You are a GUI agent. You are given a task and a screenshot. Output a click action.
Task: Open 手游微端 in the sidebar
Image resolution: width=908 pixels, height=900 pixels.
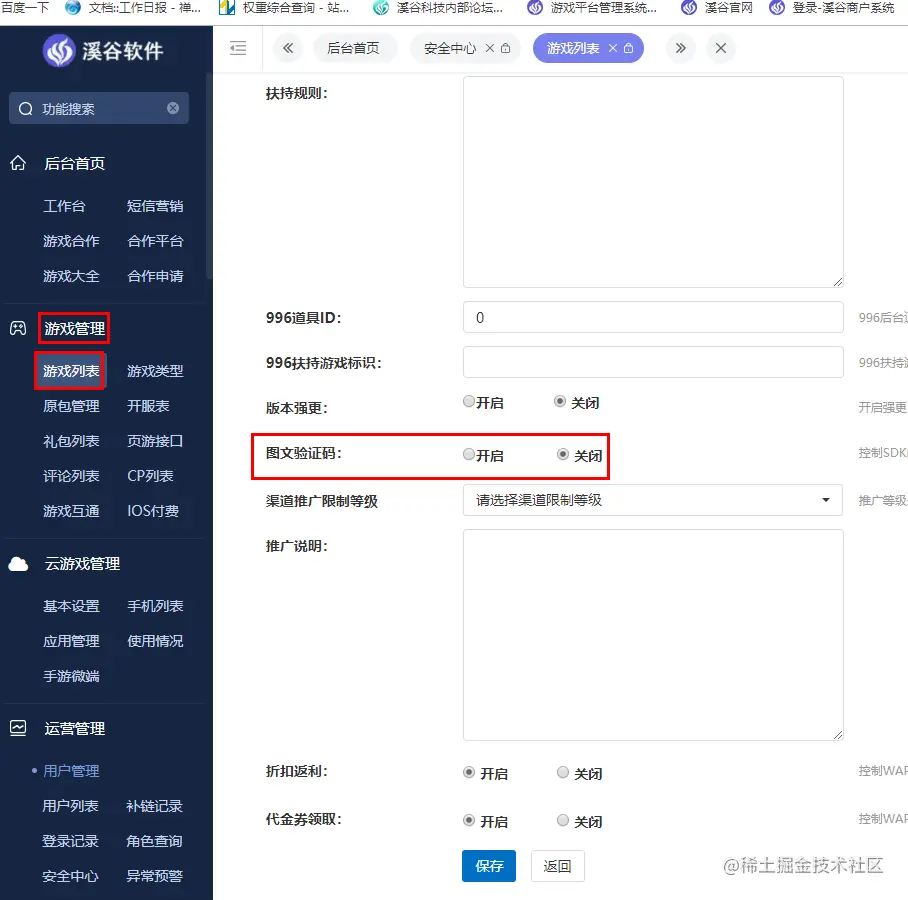coord(71,676)
